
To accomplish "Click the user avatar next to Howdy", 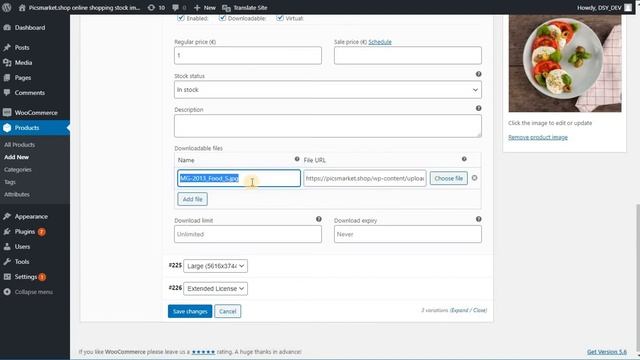I will click(628, 7).
